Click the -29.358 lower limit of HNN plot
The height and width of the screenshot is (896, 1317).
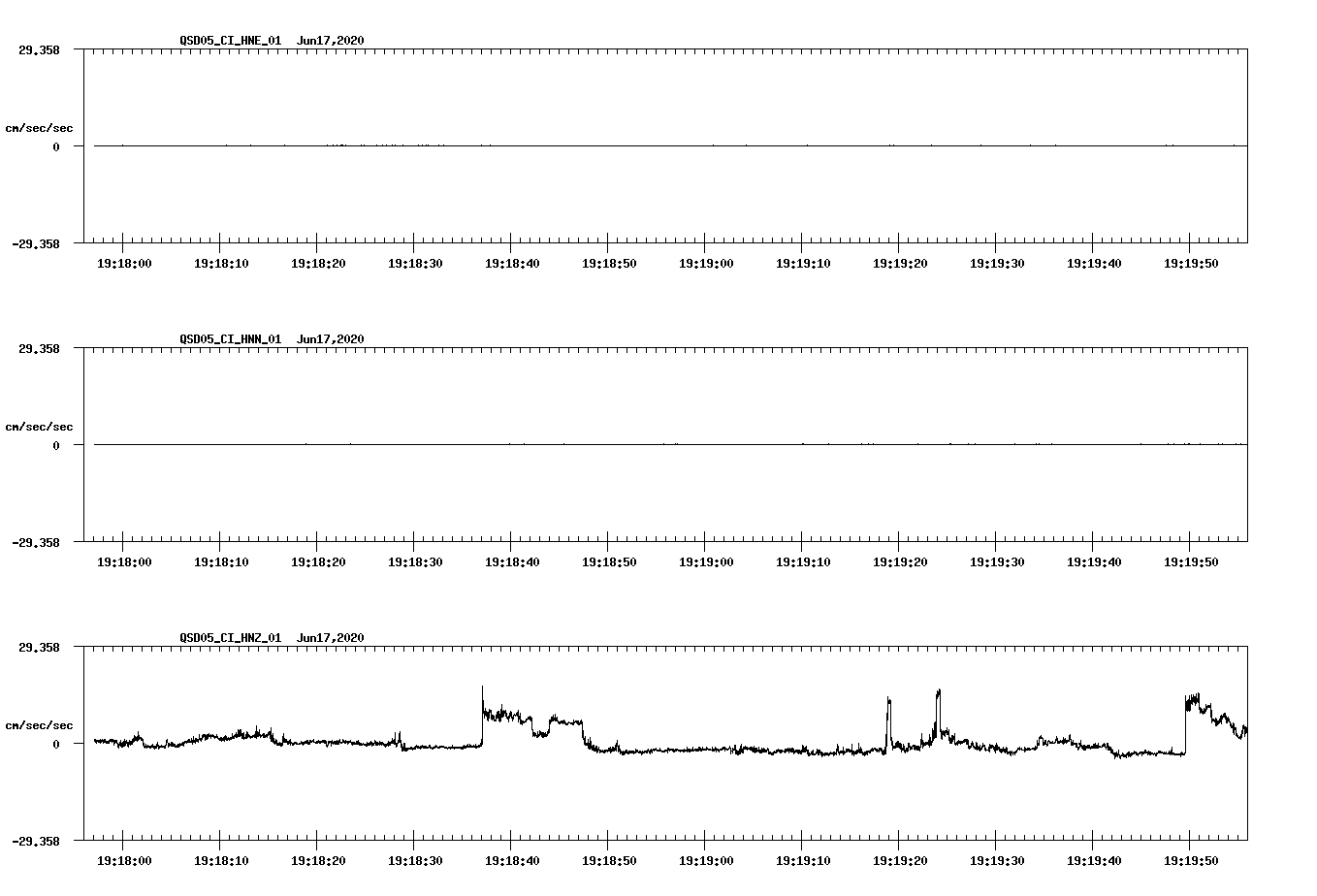pyautogui.click(x=36, y=543)
